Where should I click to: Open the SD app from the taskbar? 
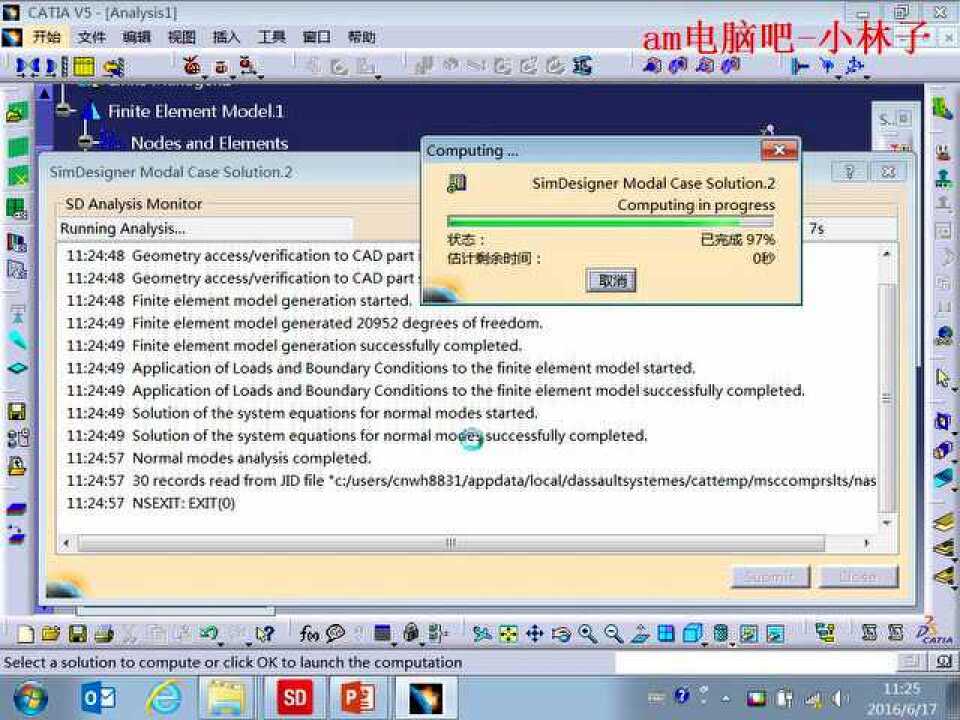coord(294,698)
